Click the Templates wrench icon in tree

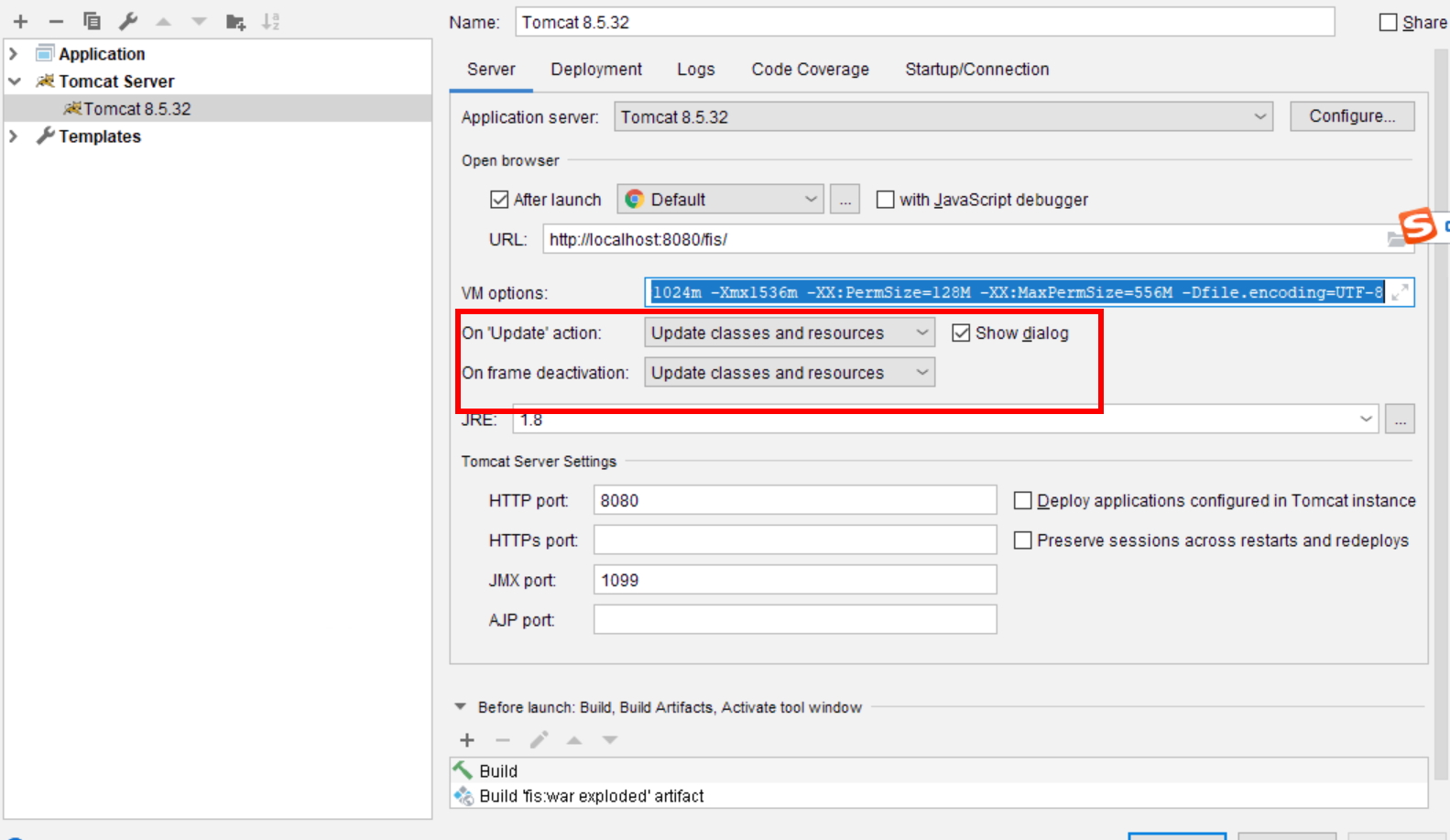tap(45, 136)
